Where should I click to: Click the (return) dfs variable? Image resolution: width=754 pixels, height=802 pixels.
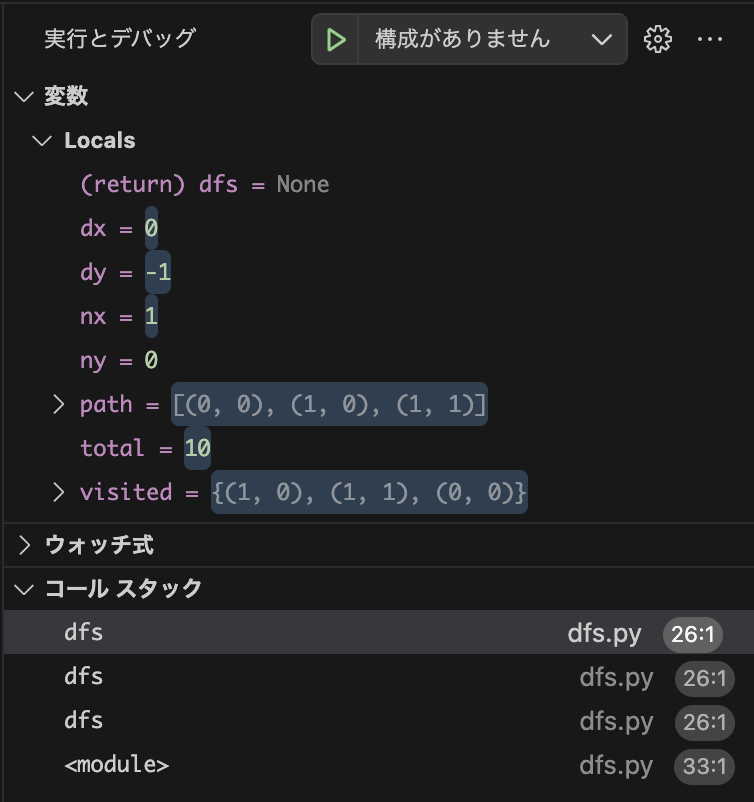204,184
